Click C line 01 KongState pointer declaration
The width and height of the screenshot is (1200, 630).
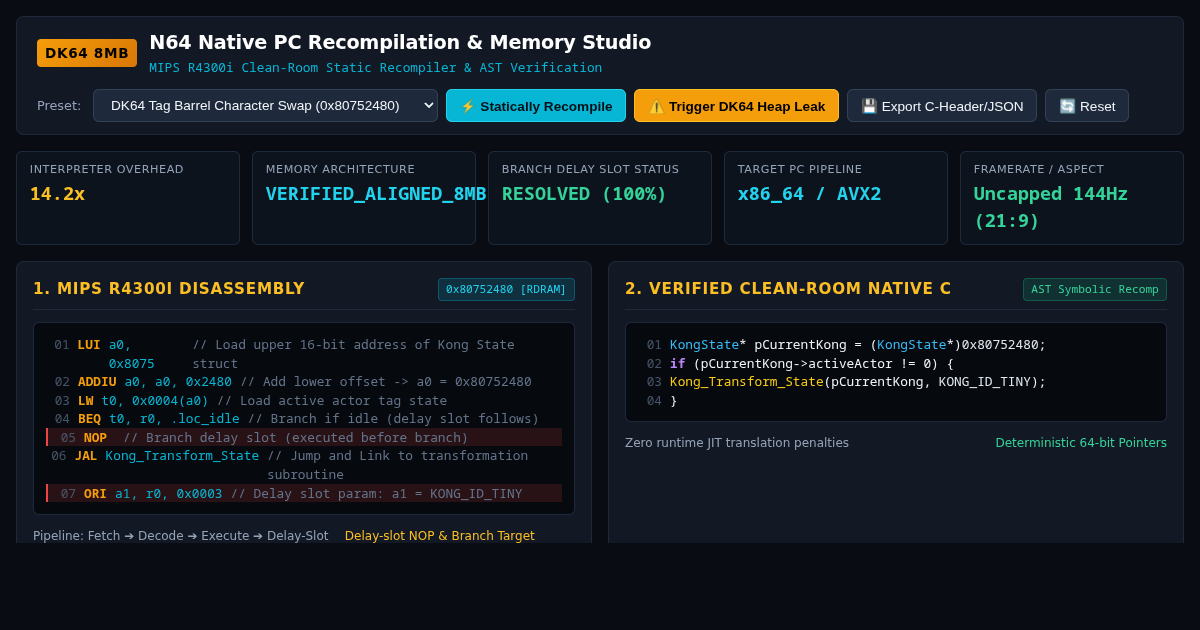coord(896,345)
